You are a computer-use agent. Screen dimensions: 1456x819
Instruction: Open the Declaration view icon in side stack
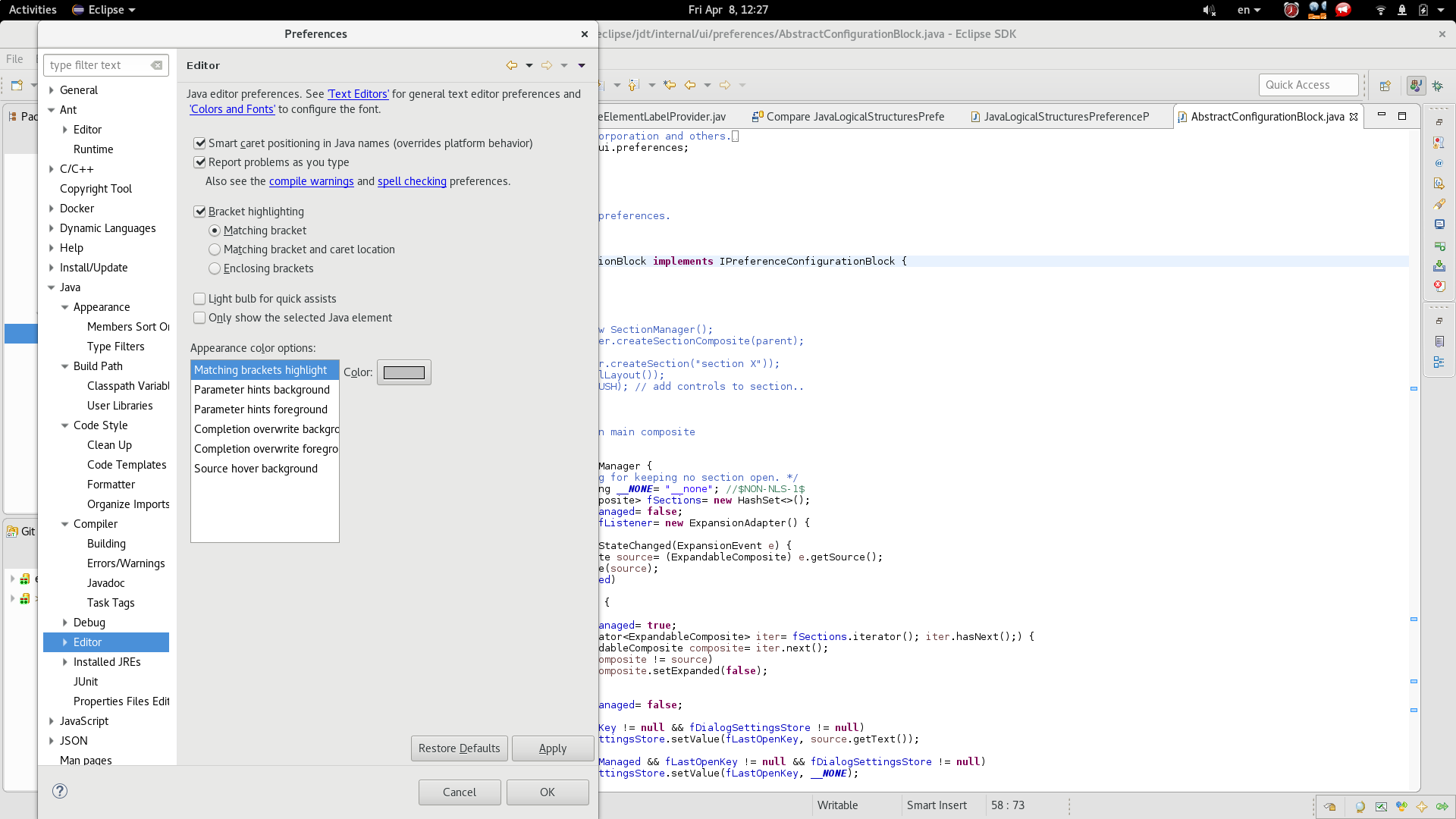[x=1439, y=184]
